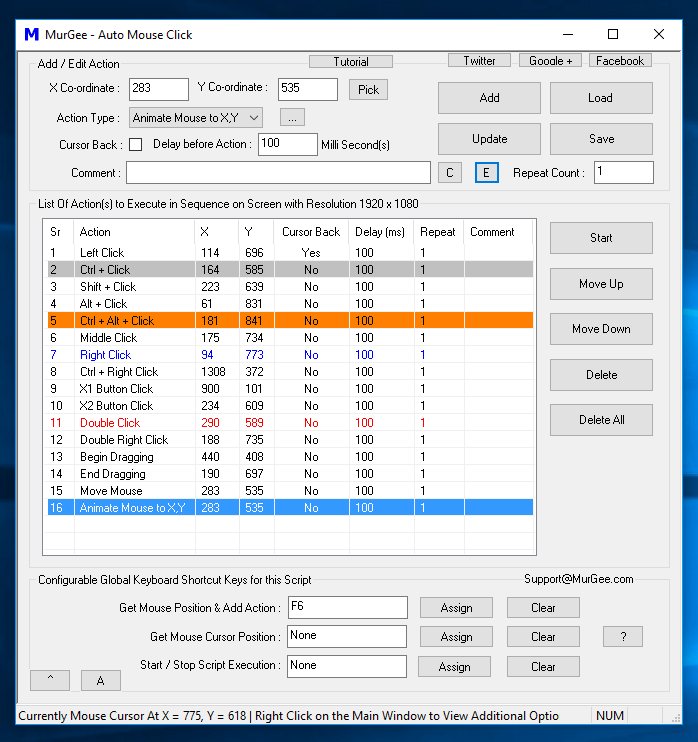Select the Begin Dragging row
Image resolution: width=698 pixels, height=742 pixels.
tap(290, 457)
